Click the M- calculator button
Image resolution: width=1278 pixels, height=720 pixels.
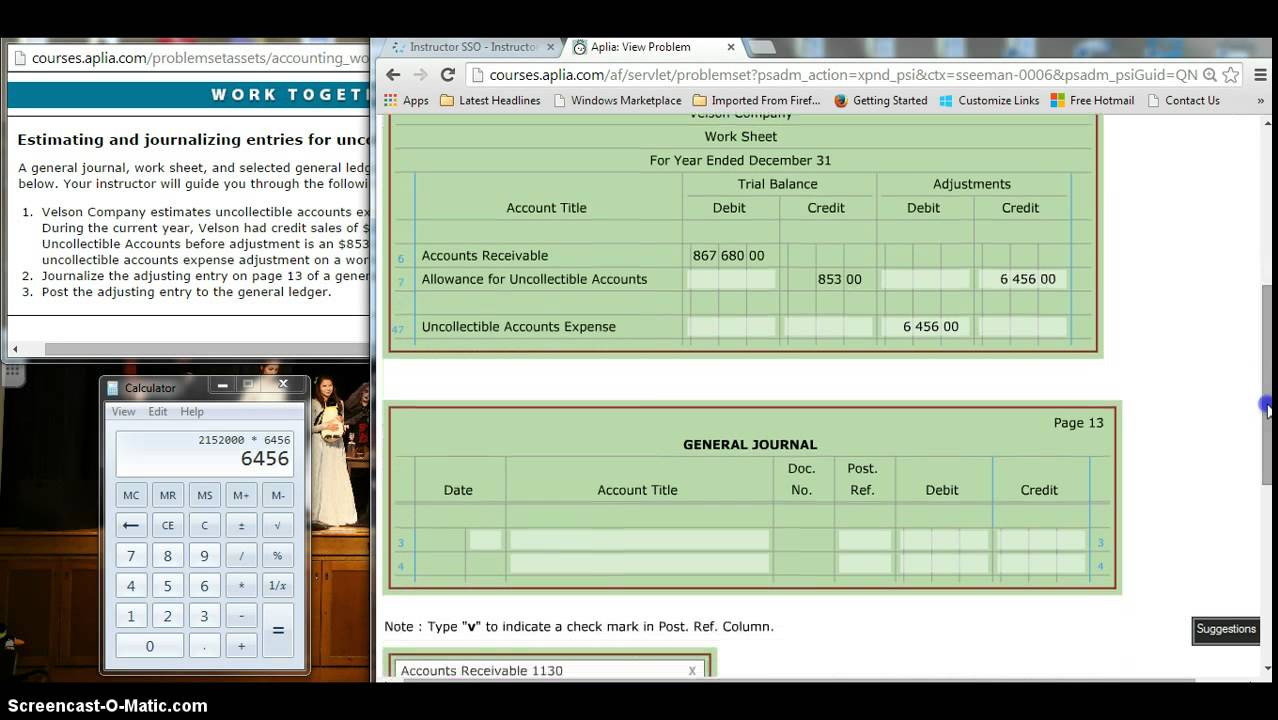tap(278, 495)
